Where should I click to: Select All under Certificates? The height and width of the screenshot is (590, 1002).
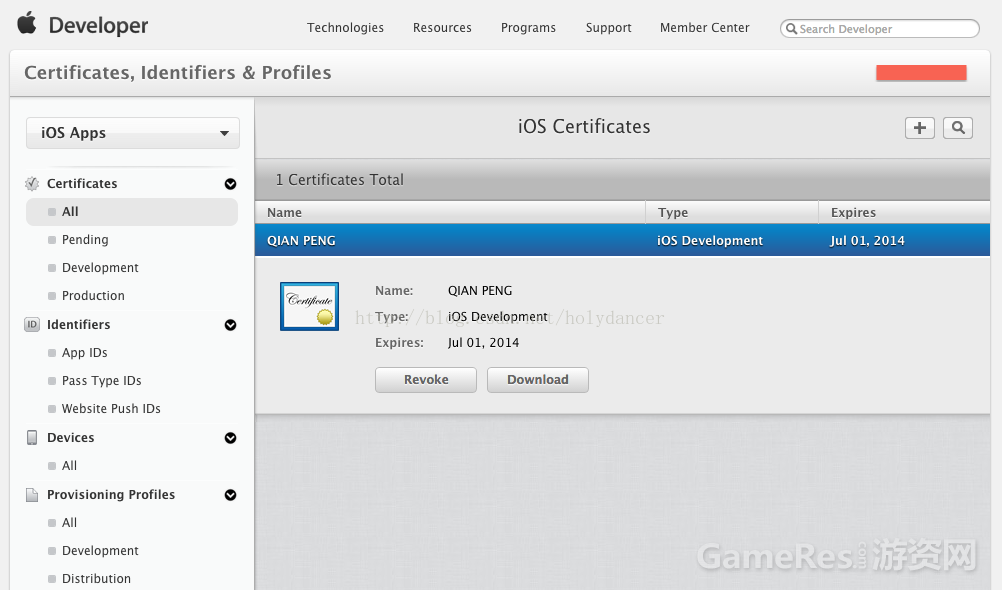132,212
